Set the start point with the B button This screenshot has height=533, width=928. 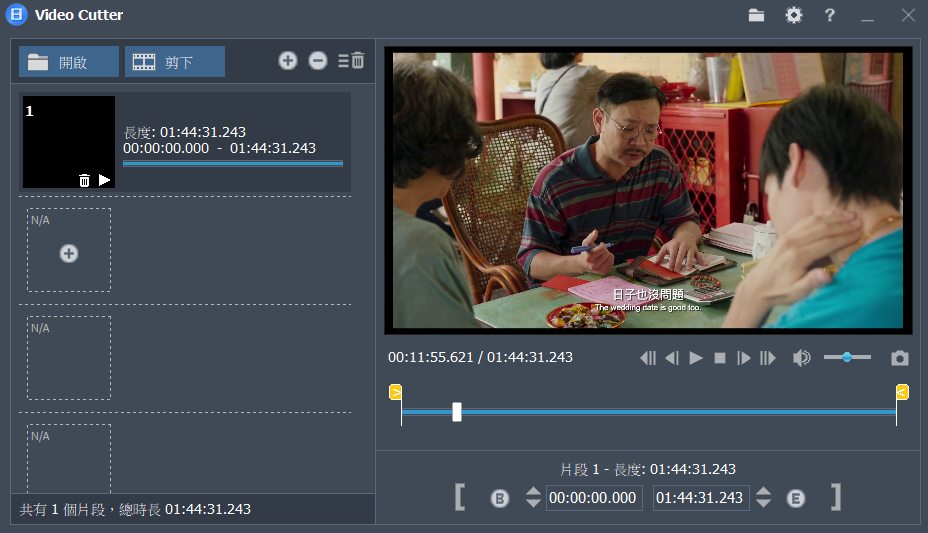click(x=500, y=498)
